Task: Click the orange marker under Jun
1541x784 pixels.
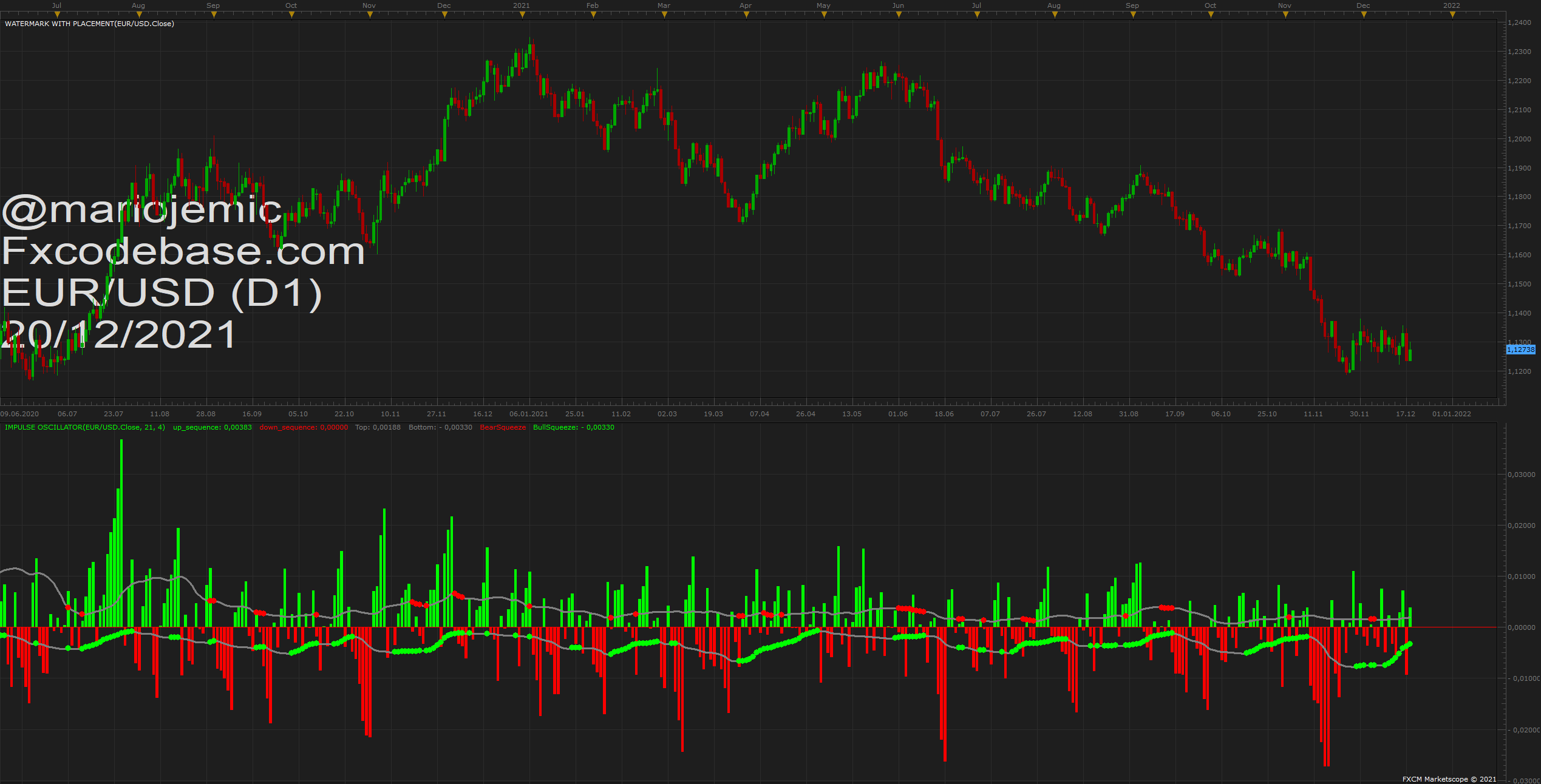Action: [x=899, y=15]
